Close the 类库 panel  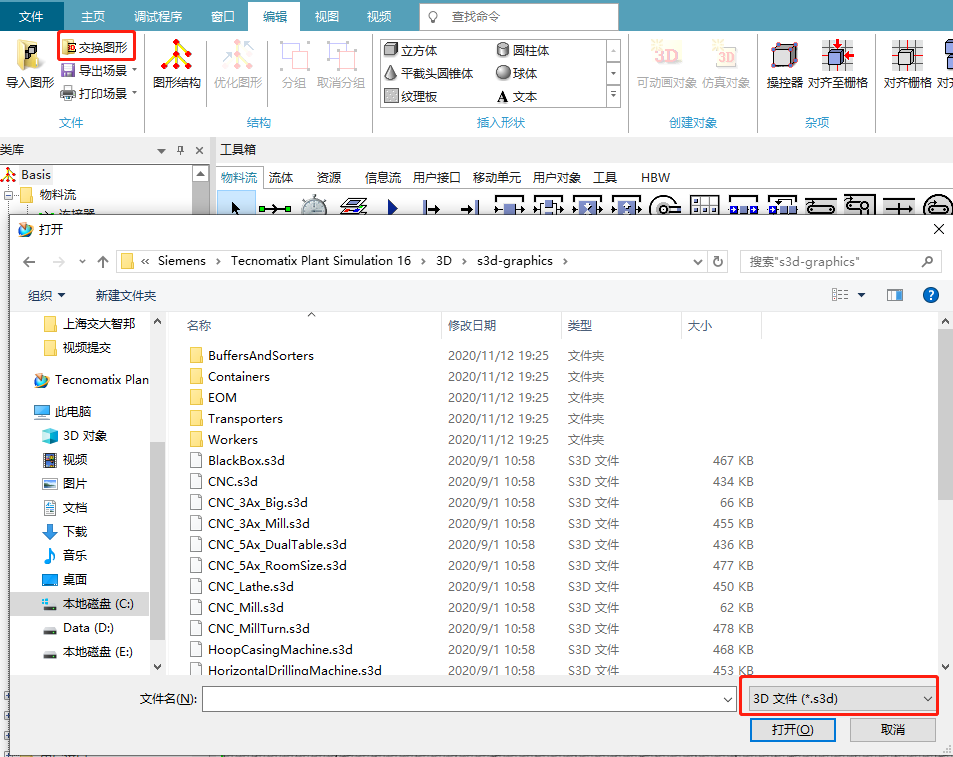199,150
